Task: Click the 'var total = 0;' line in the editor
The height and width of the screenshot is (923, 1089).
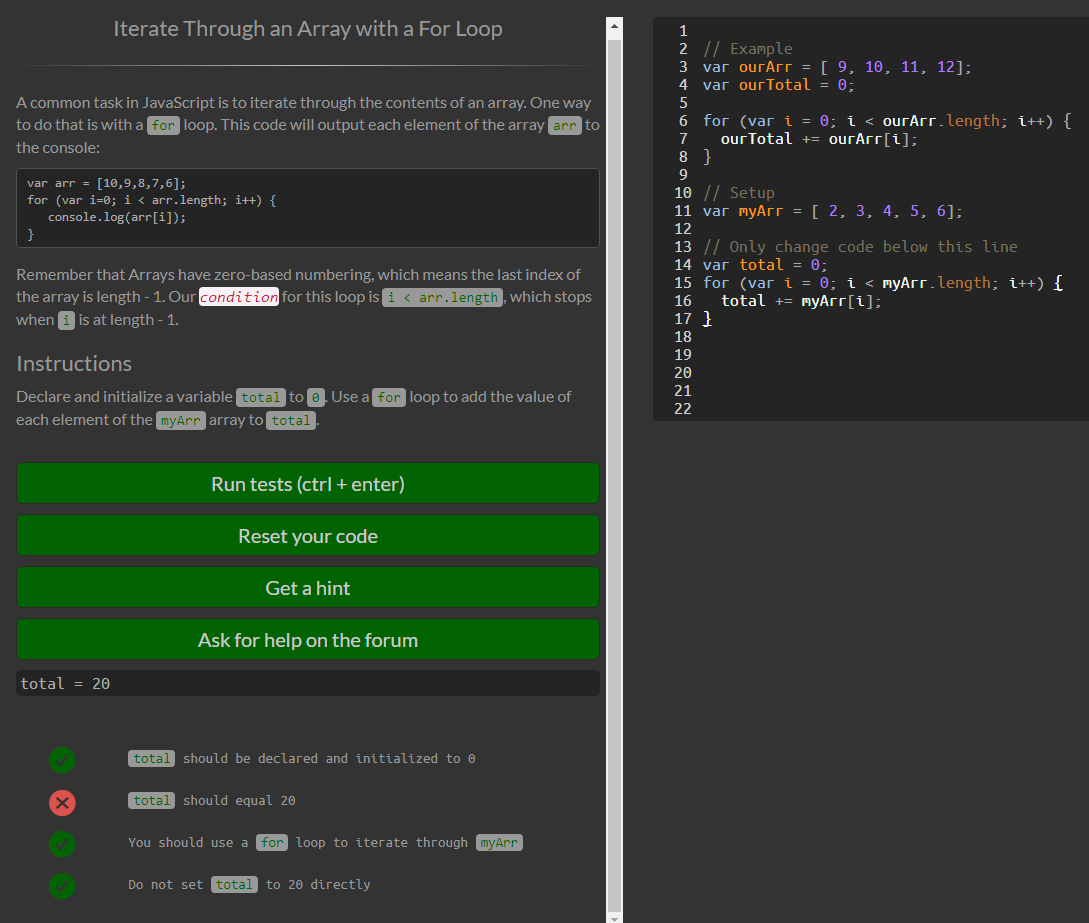Action: [765, 265]
